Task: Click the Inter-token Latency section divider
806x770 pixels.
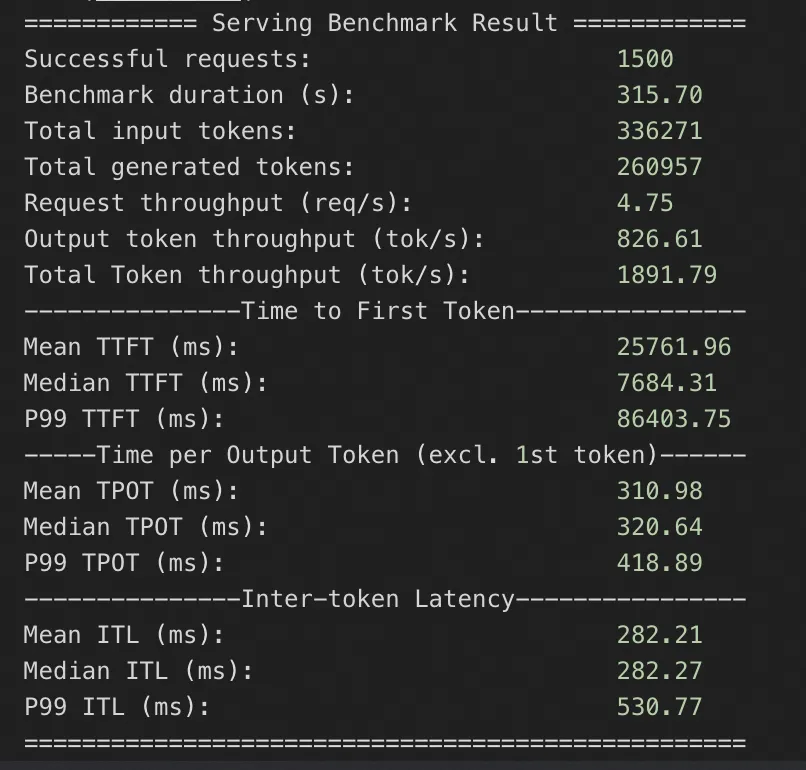Action: [x=384, y=599]
